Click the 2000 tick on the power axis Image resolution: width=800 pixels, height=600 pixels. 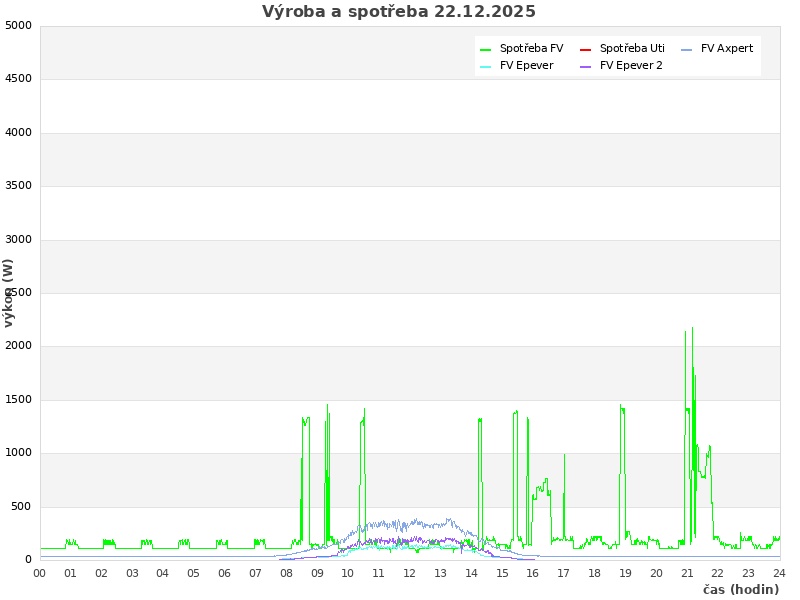pos(18,346)
